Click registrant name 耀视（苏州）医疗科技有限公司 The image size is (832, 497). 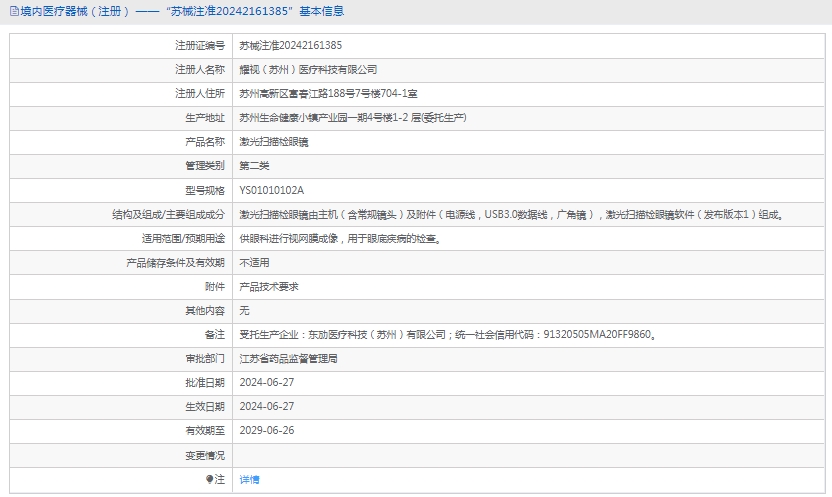[308, 69]
